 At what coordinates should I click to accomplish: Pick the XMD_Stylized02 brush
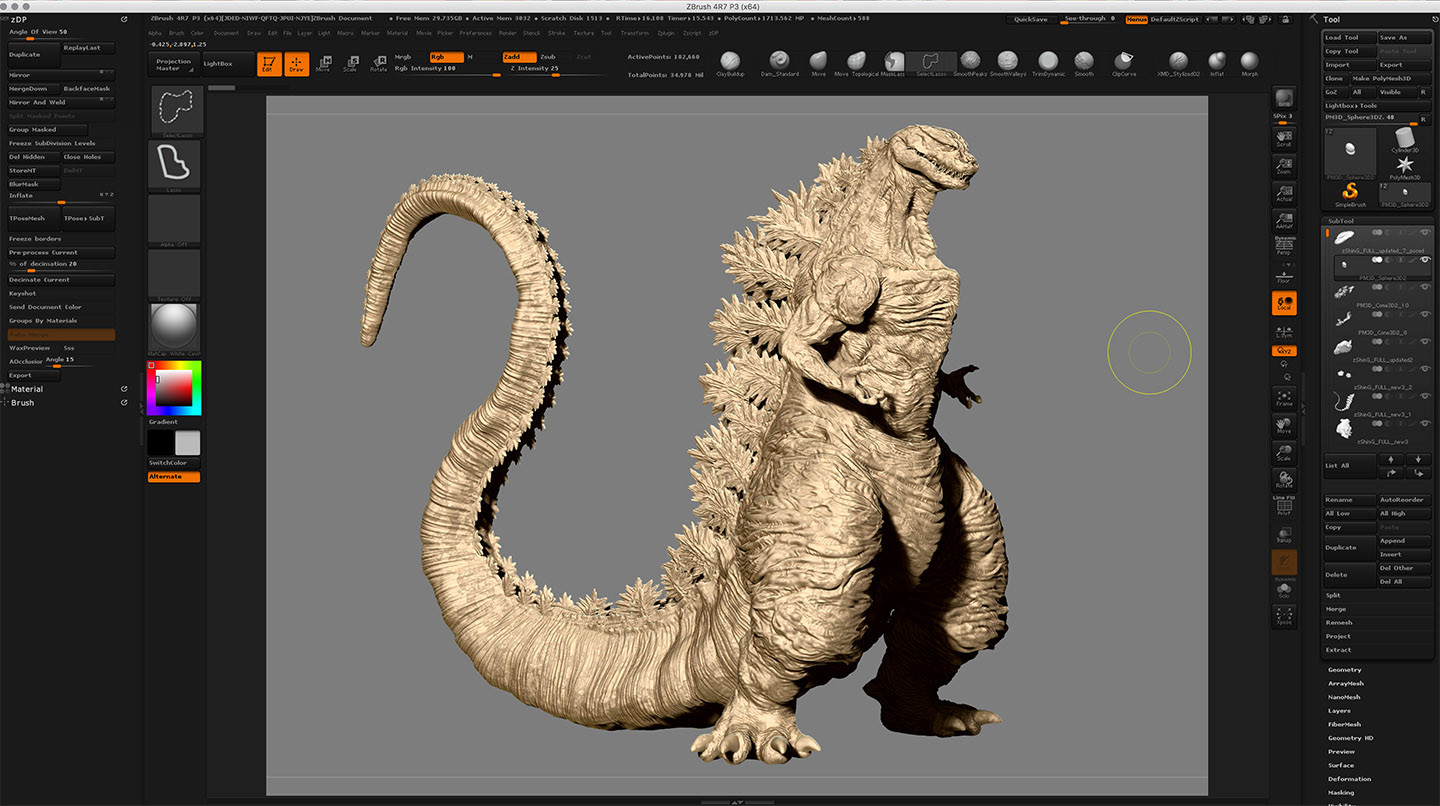tap(1179, 63)
